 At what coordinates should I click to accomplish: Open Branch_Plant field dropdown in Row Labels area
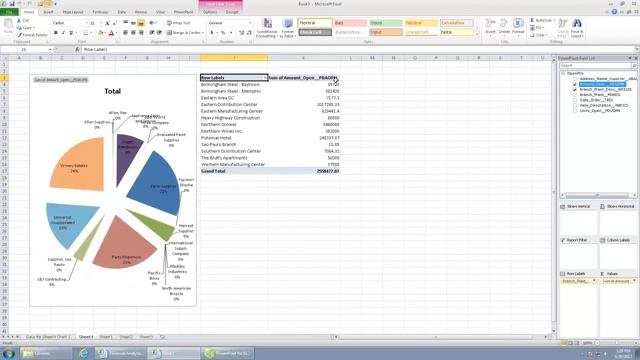pyautogui.click(x=594, y=281)
